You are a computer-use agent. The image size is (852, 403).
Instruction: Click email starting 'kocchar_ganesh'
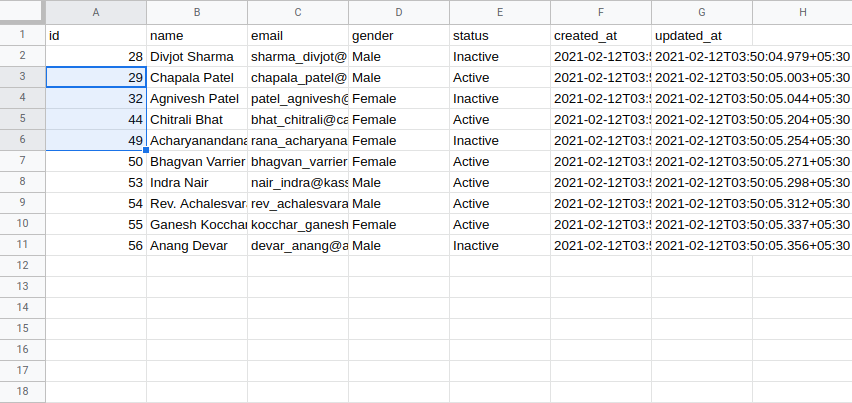coord(298,224)
